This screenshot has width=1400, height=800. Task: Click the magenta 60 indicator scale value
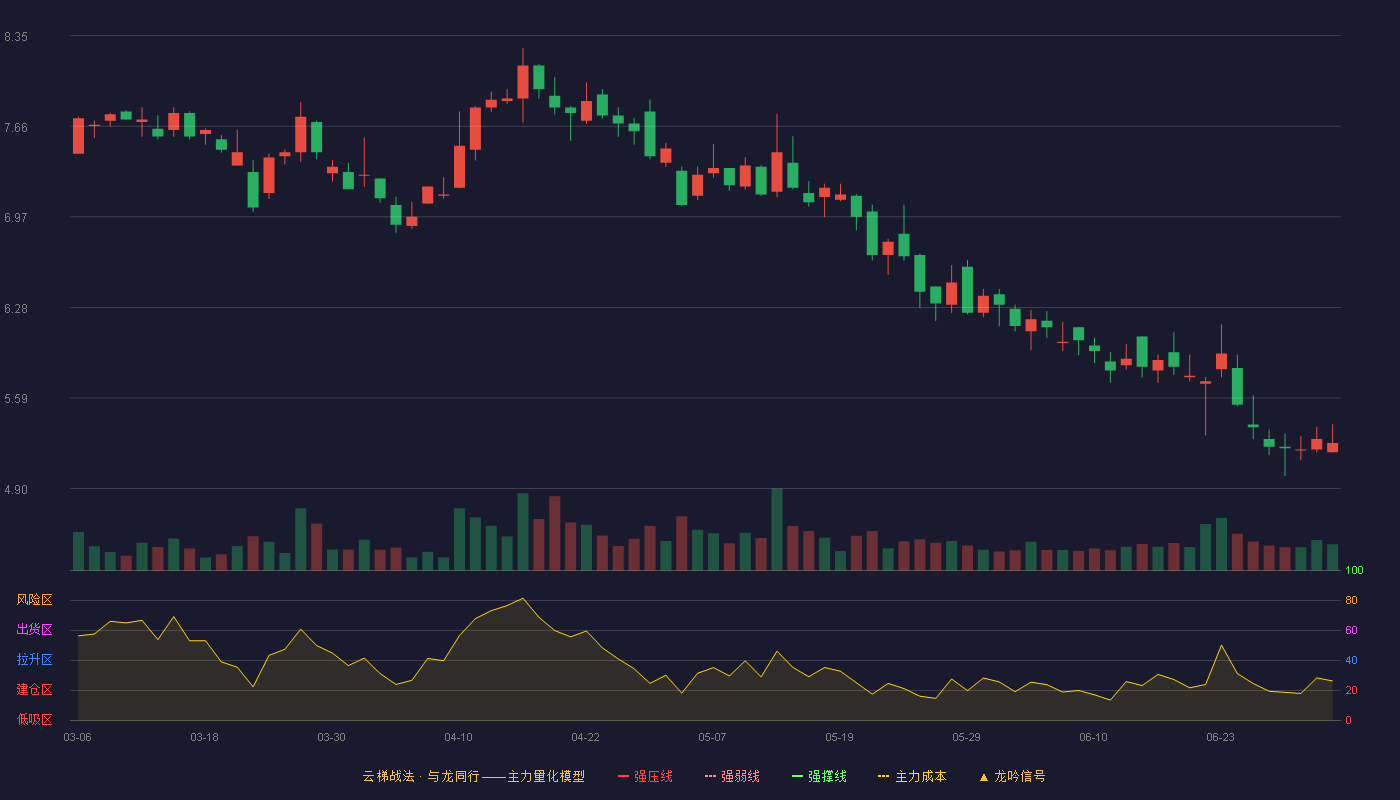coord(1351,631)
